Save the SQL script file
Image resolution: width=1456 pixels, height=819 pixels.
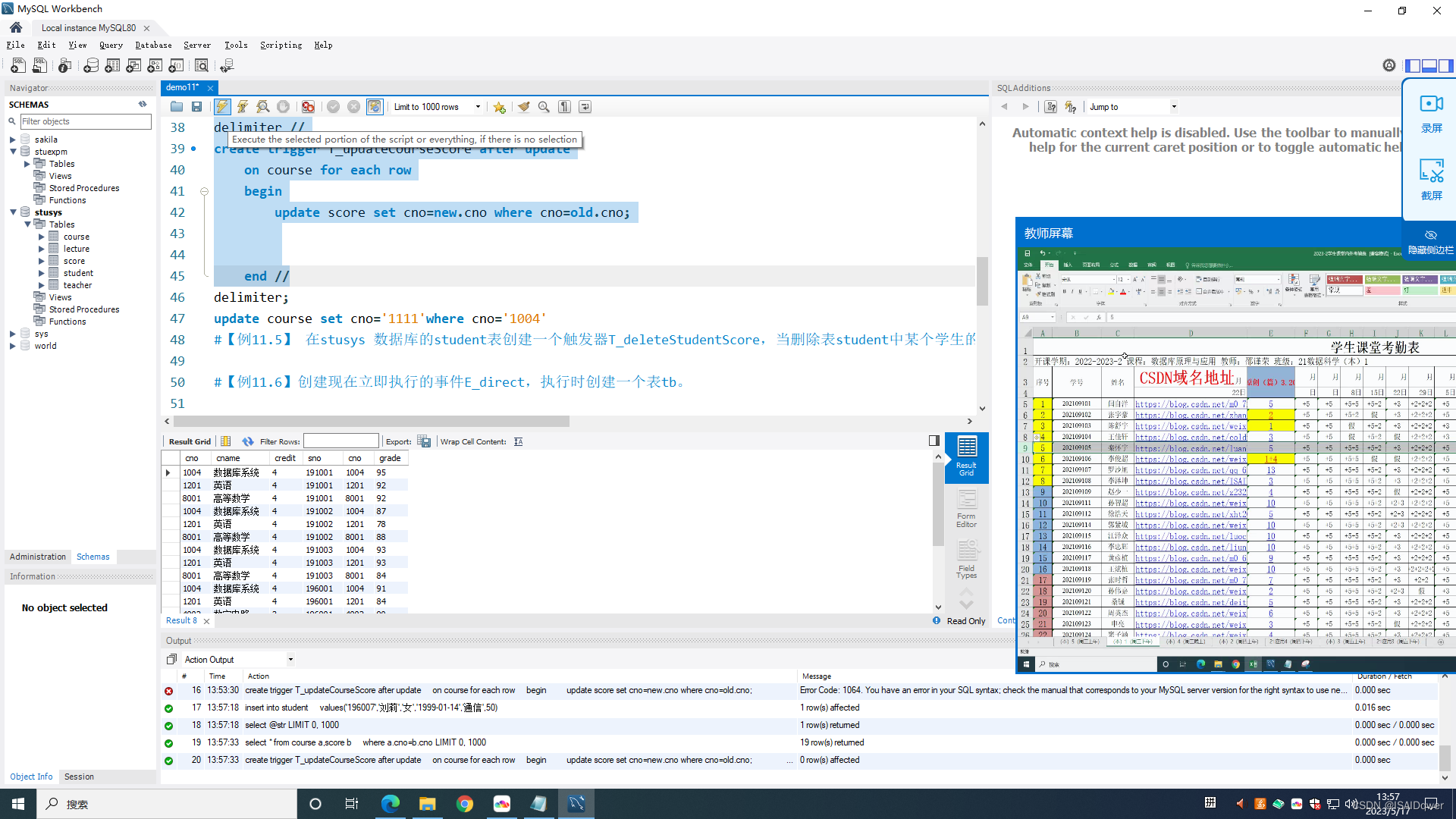[196, 107]
